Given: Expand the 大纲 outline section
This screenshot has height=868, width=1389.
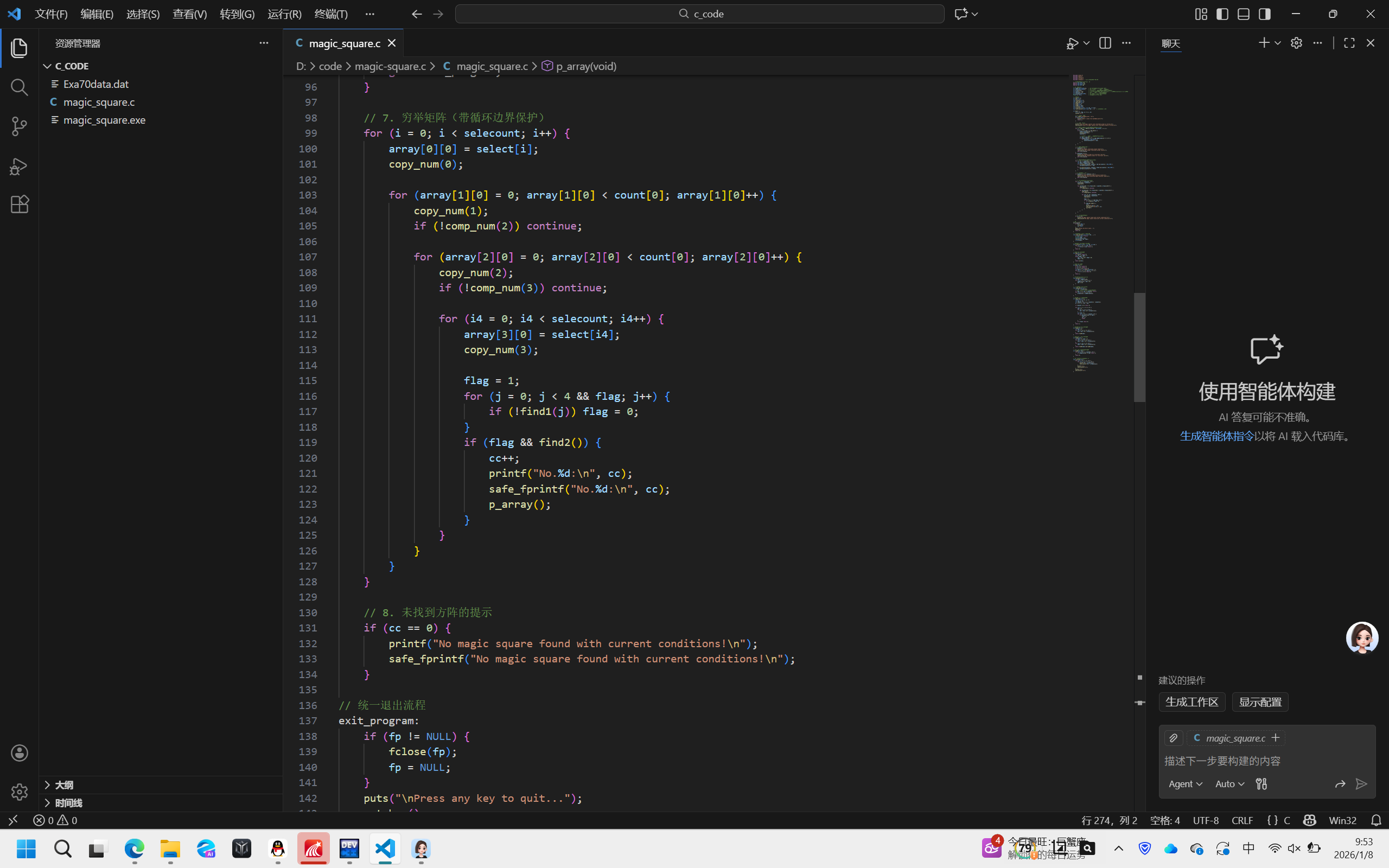Looking at the screenshot, I should click(63, 785).
